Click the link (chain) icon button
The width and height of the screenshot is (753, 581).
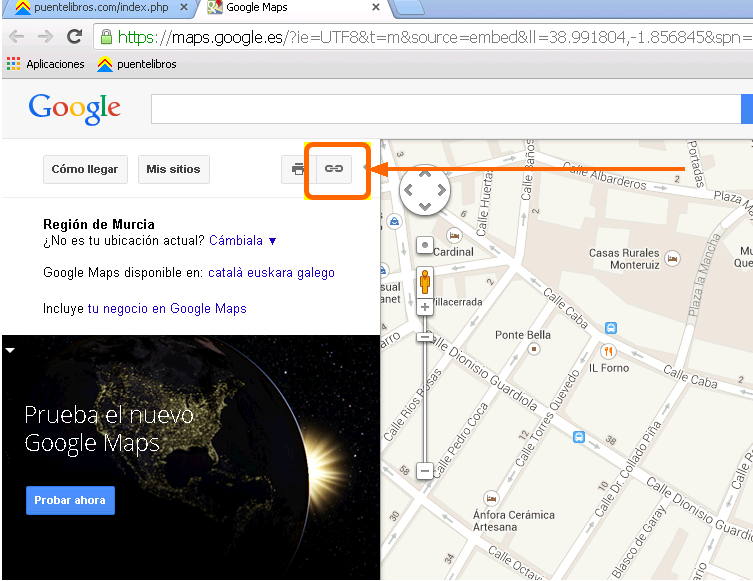[x=334, y=169]
